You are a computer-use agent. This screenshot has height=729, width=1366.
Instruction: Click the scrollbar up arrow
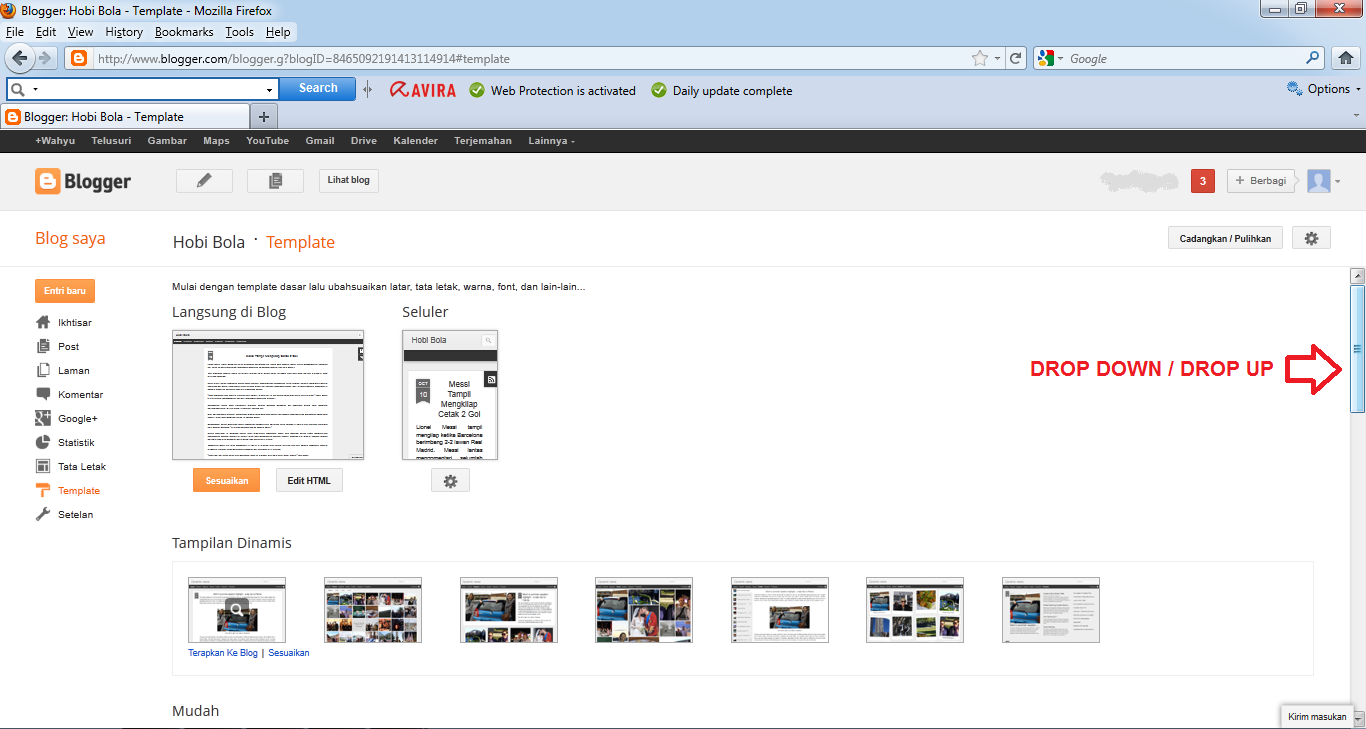1357,275
